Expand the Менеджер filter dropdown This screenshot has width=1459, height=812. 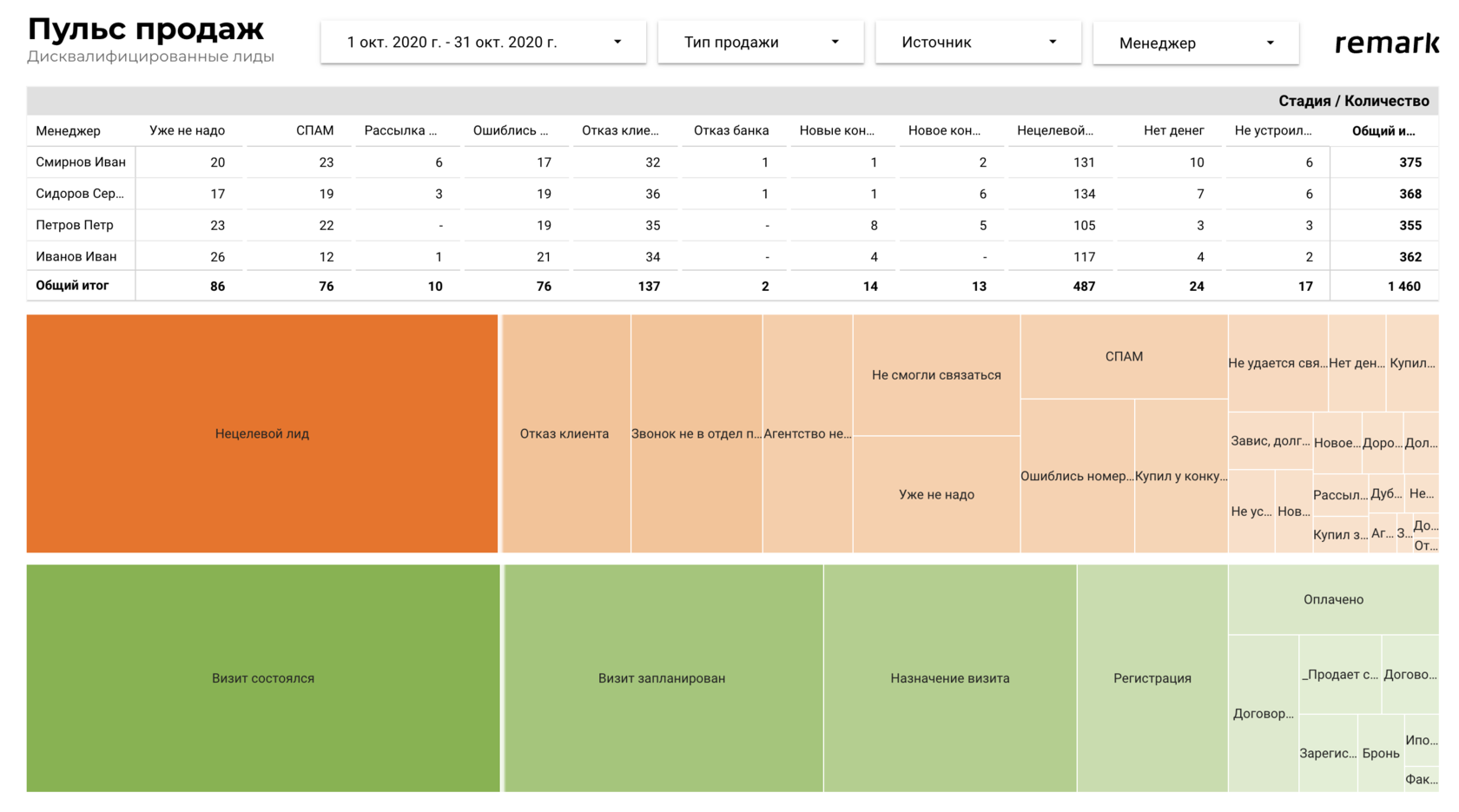pyautogui.click(x=1196, y=43)
